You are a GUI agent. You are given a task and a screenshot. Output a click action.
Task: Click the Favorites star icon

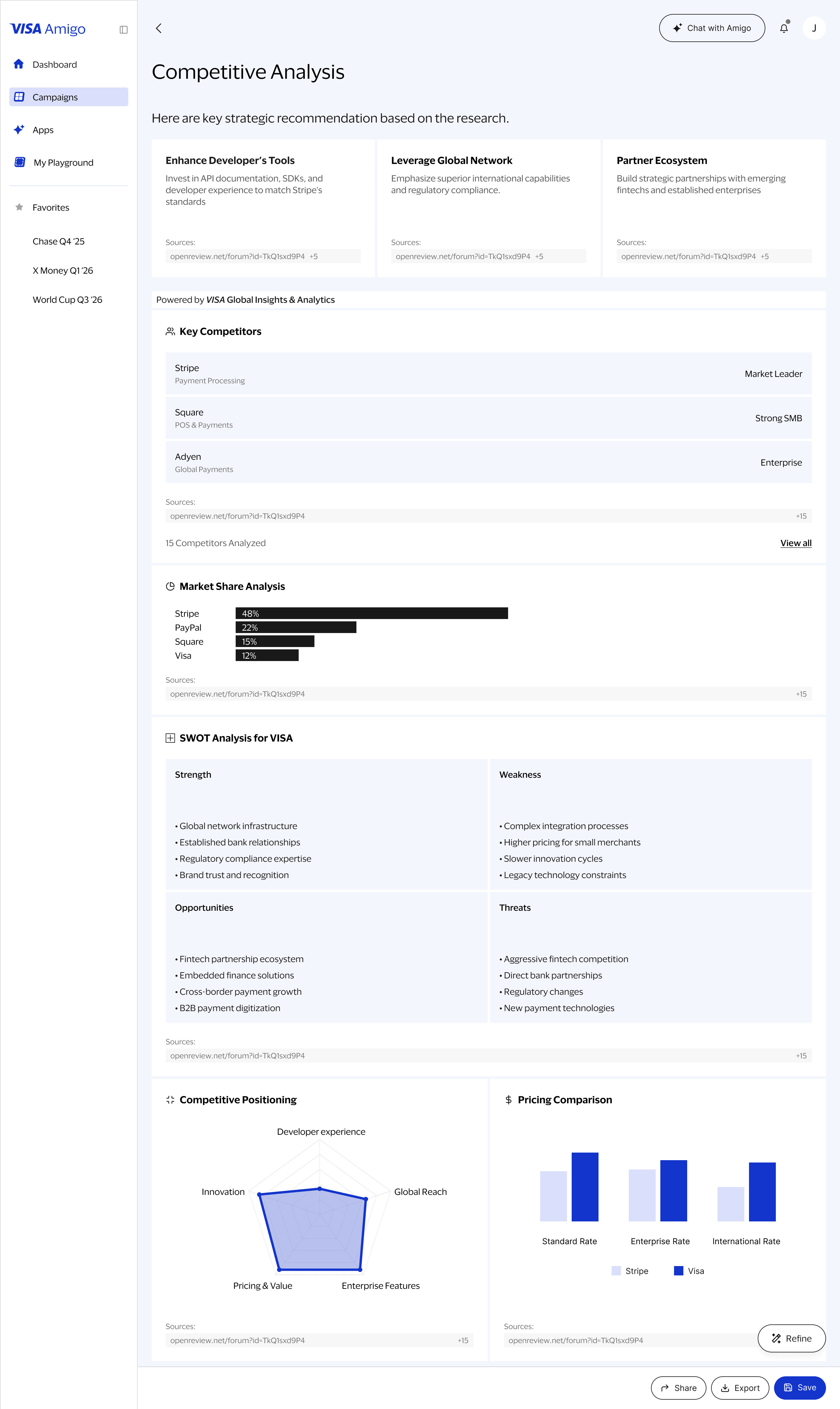(x=19, y=207)
